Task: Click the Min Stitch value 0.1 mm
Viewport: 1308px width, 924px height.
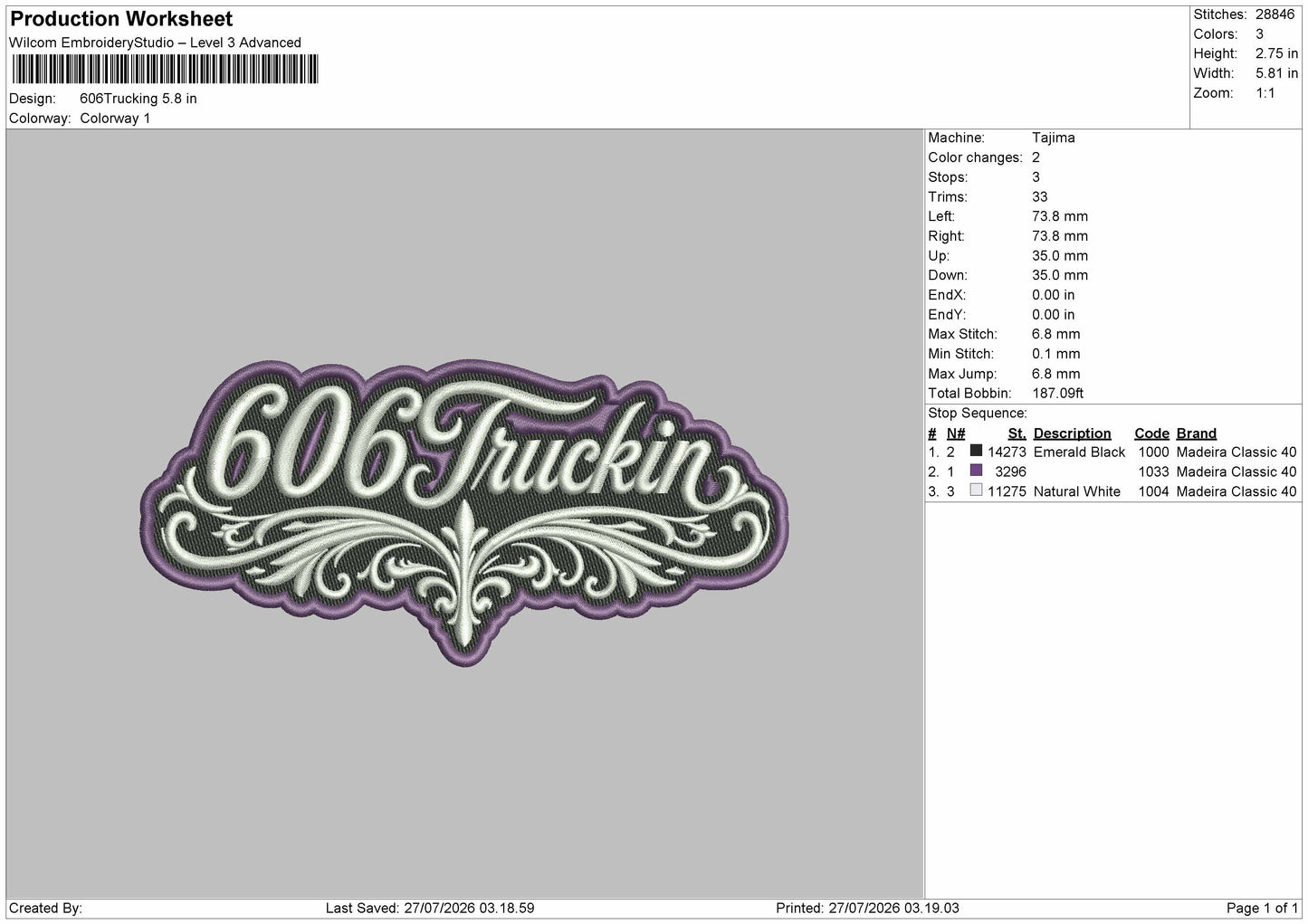Action: 1056,355
